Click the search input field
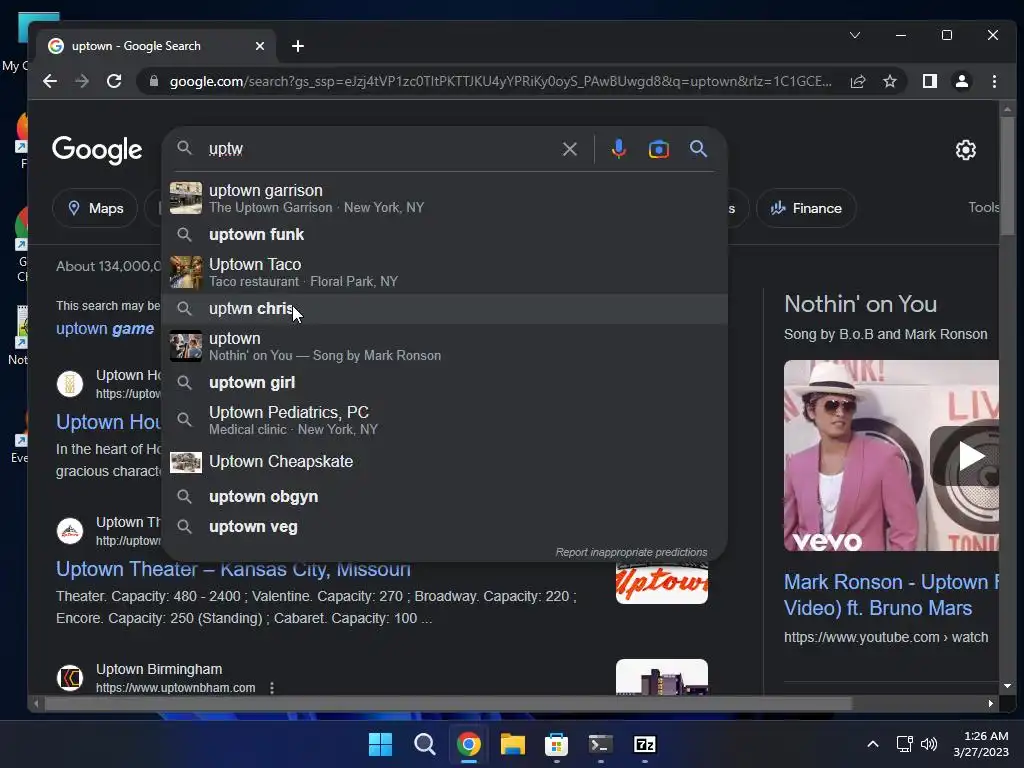Image resolution: width=1024 pixels, height=768 pixels. pyautogui.click(x=379, y=149)
